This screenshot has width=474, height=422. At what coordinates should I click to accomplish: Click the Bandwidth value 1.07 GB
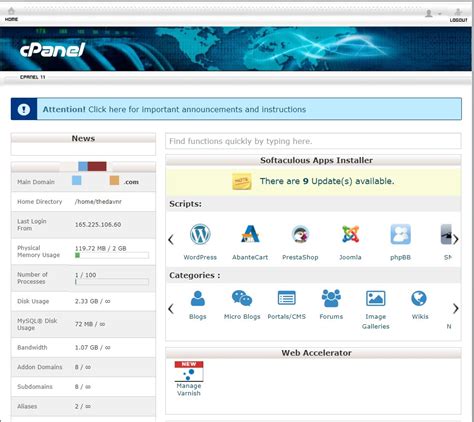click(x=92, y=347)
